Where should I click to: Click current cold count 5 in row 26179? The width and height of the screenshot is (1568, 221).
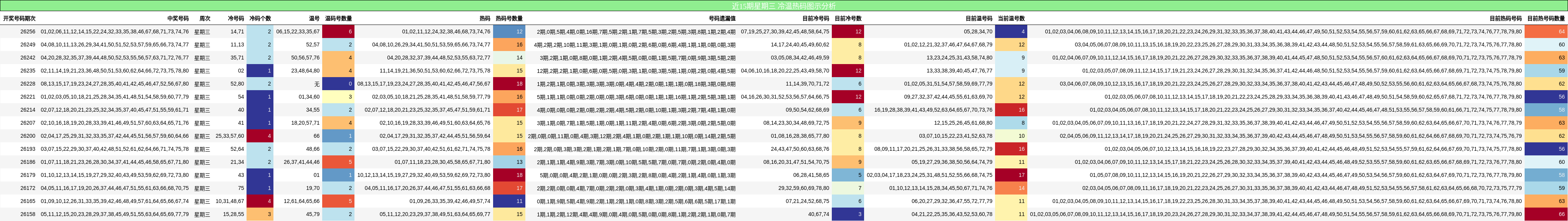(x=849, y=175)
